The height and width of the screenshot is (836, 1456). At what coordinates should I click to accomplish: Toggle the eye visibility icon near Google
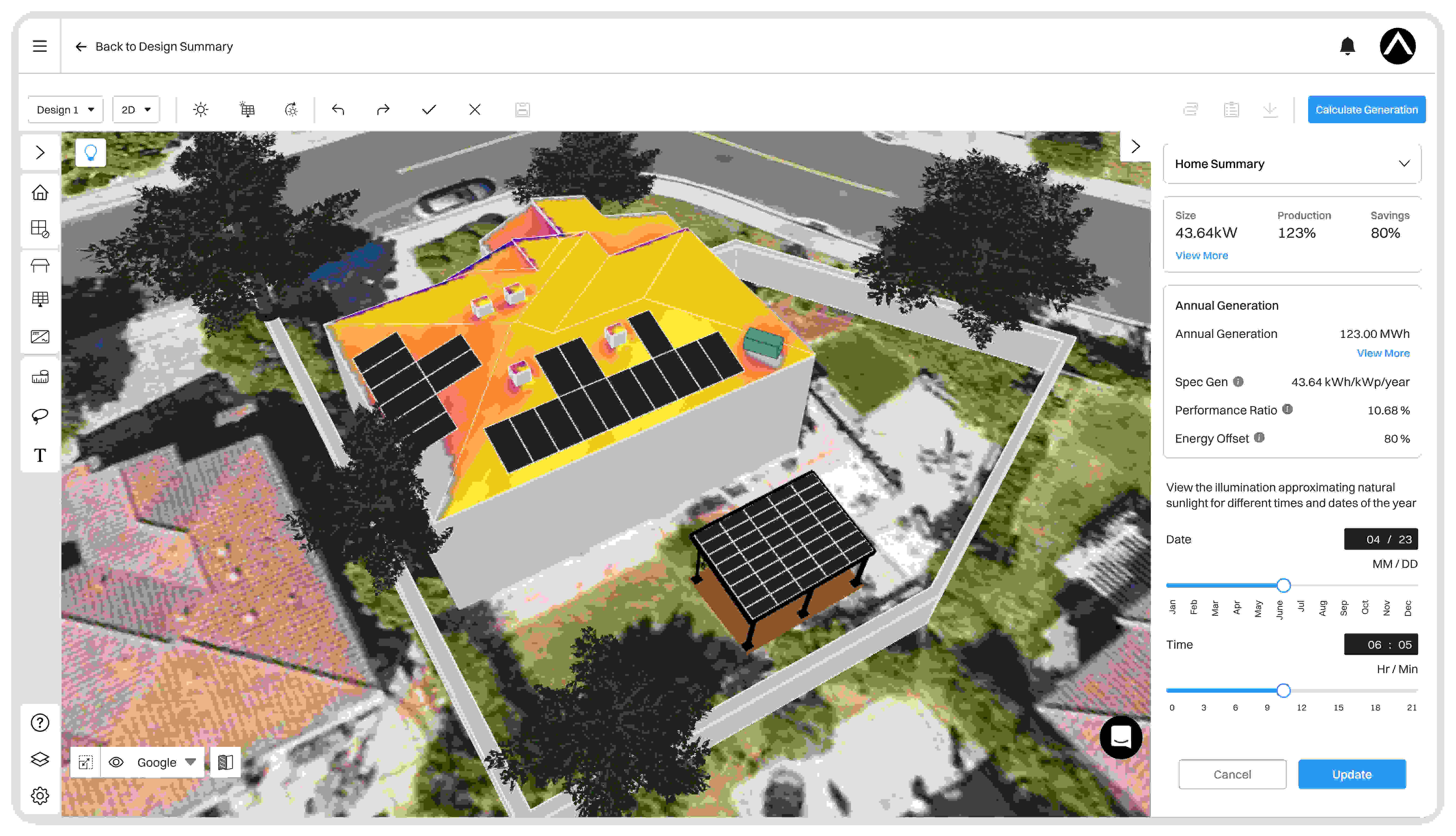point(116,762)
